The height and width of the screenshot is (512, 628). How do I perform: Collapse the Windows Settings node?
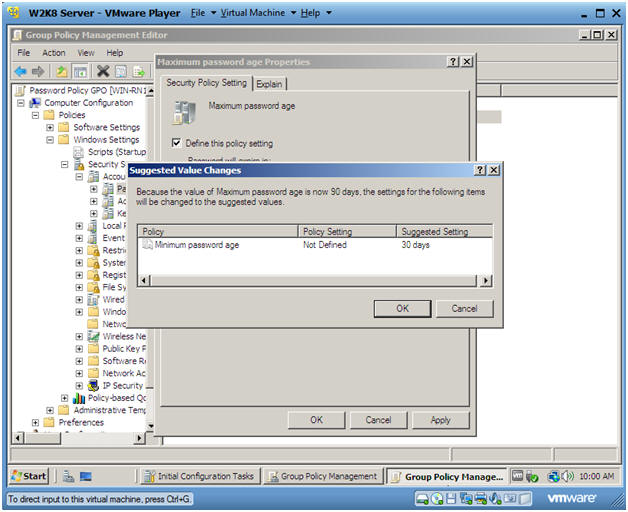point(50,140)
